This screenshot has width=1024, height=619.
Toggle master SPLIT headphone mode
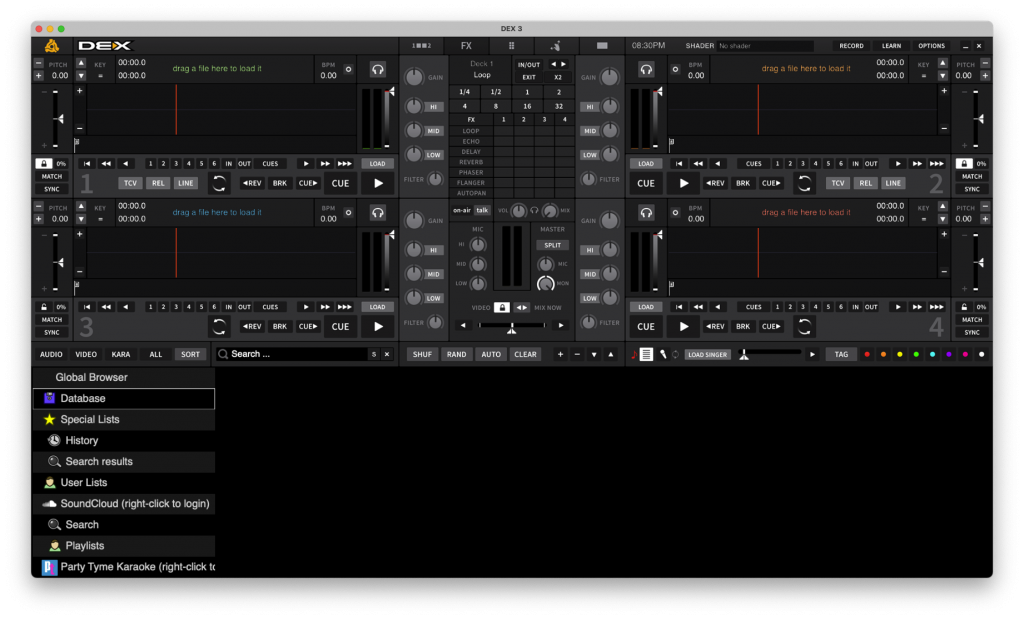(552, 246)
